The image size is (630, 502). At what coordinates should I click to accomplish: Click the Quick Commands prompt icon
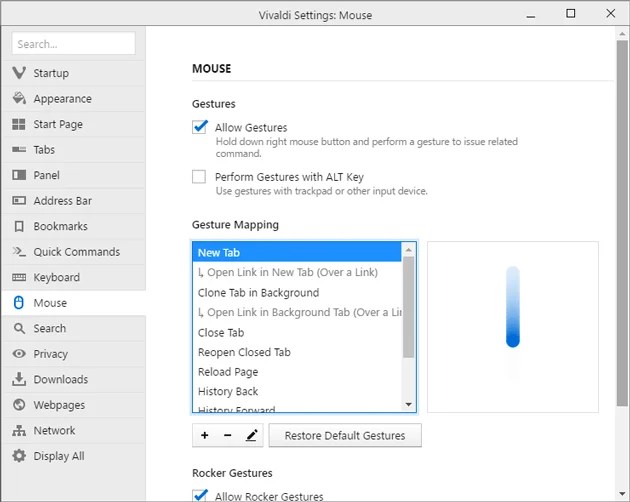click(19, 252)
